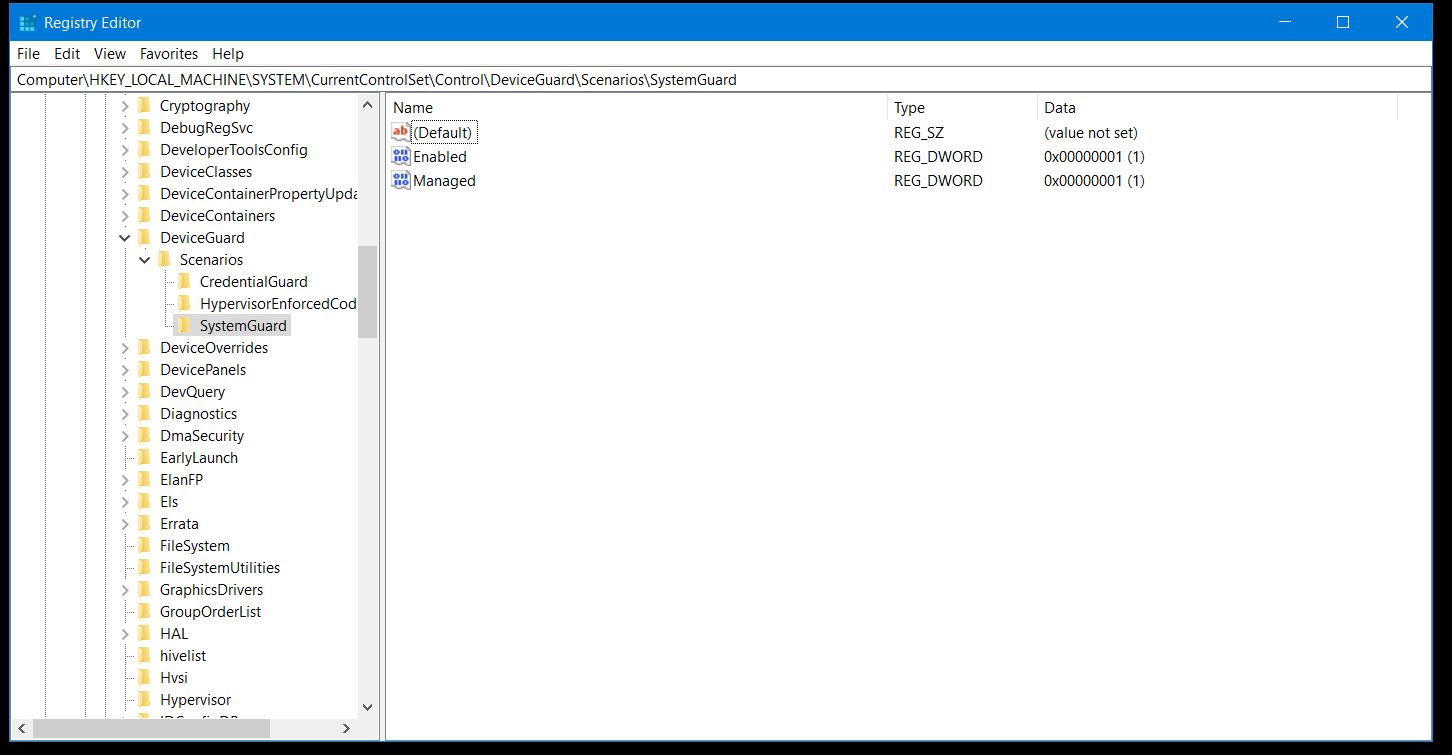Click the tree horizontal scroll left arrow
Image resolution: width=1452 pixels, height=755 pixels.
click(x=22, y=728)
